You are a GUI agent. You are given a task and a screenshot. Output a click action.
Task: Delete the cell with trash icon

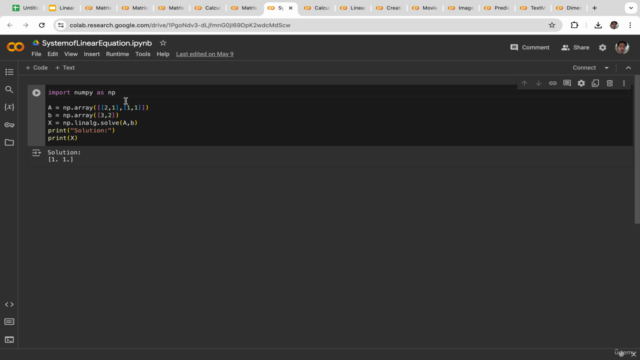point(610,83)
